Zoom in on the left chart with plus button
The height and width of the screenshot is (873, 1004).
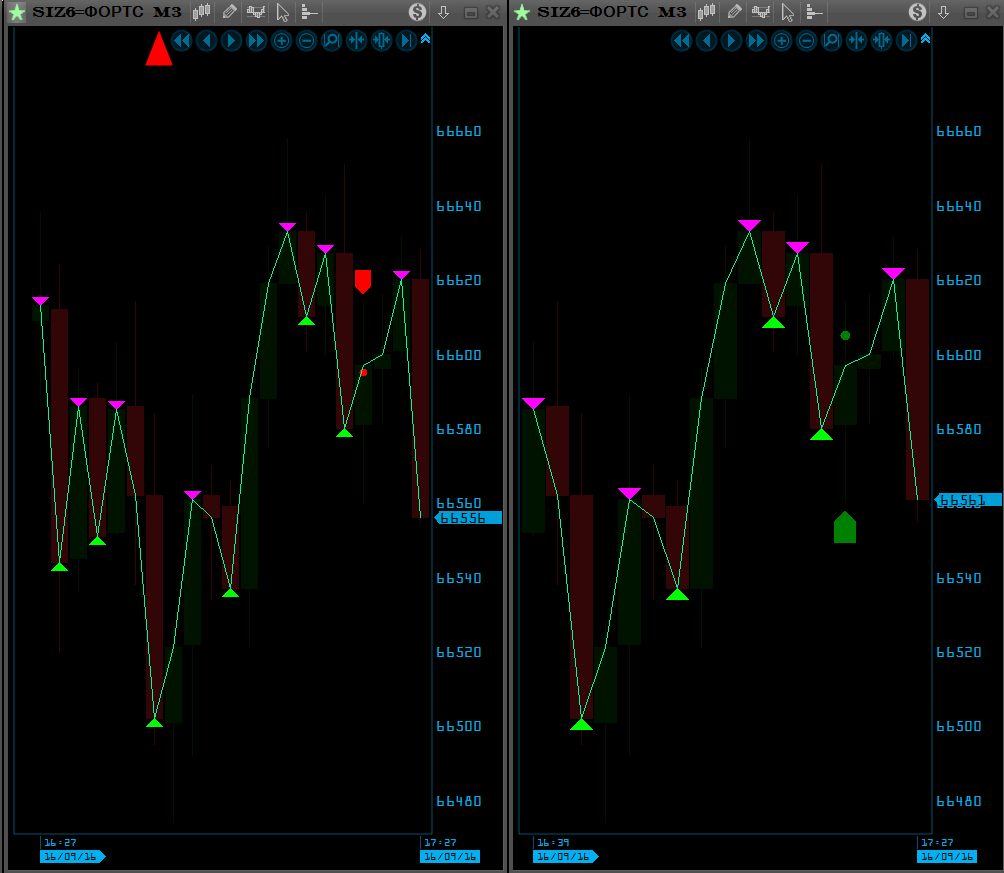tap(281, 41)
